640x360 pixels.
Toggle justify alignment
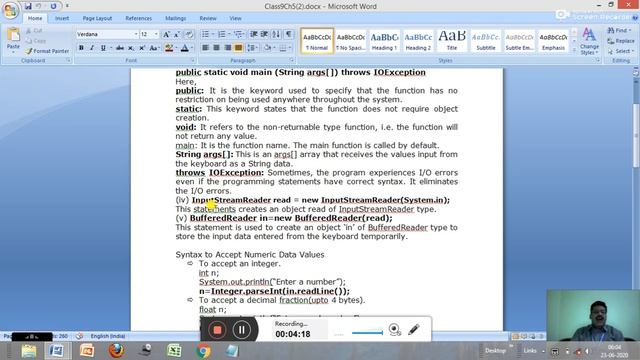pos(238,48)
